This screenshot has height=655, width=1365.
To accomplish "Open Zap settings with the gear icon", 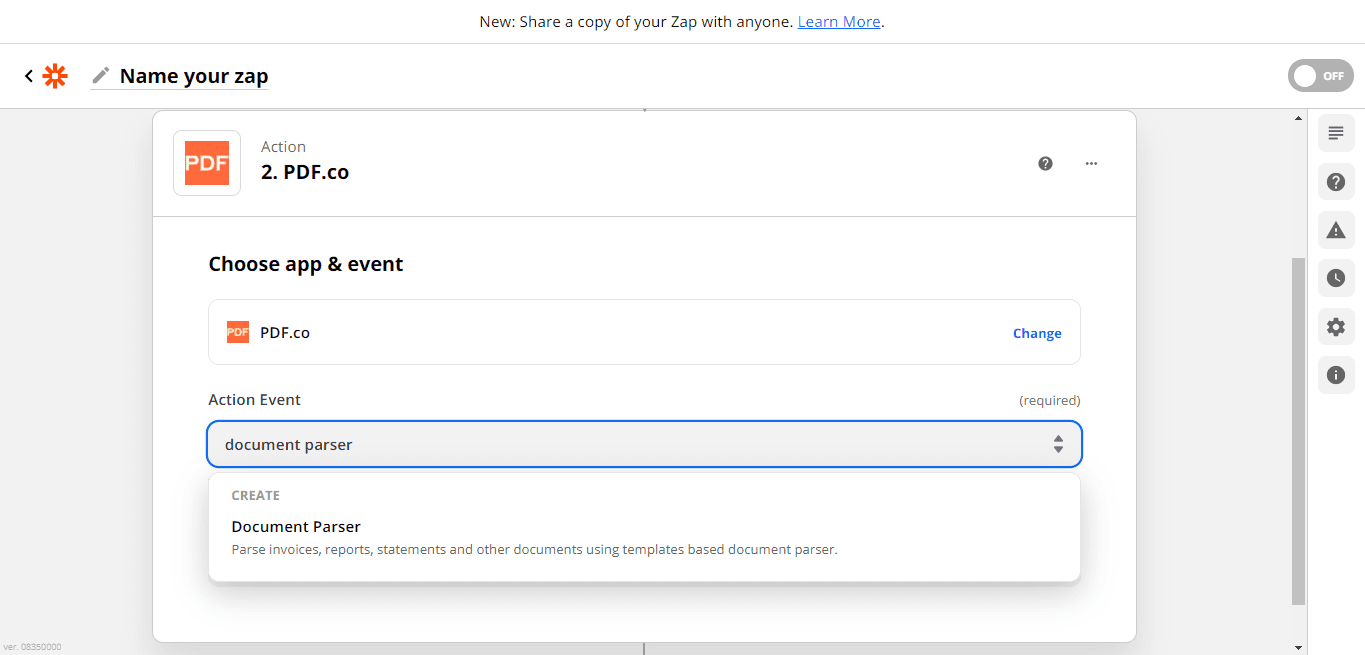I will (x=1336, y=326).
